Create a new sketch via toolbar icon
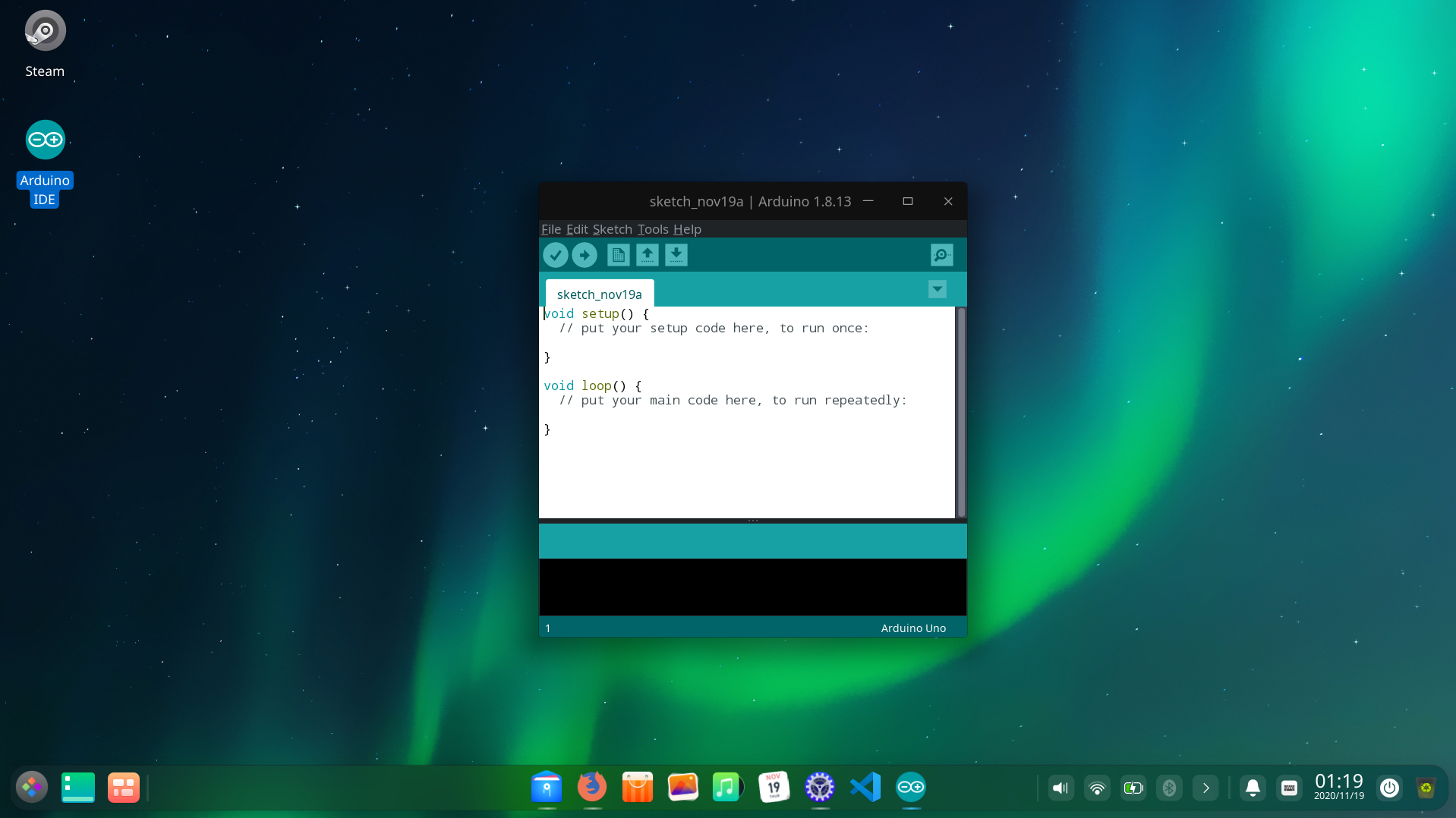Screen dimensions: 1456x818 point(618,255)
